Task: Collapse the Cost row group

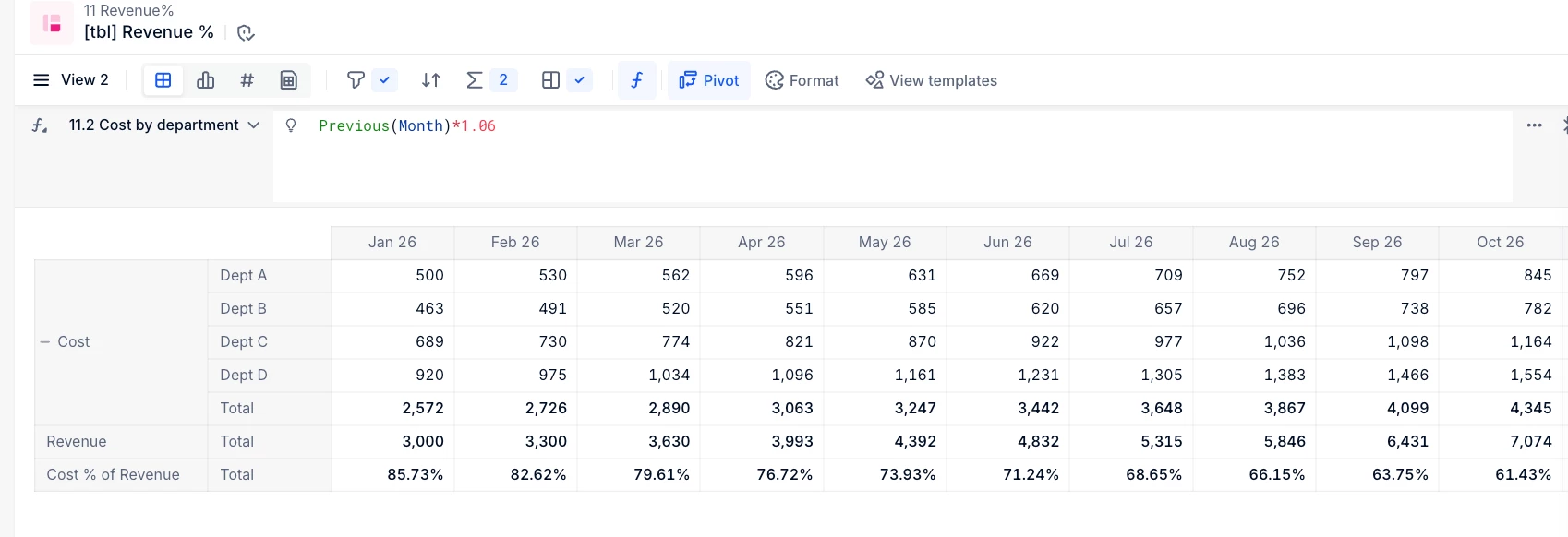Action: pyautogui.click(x=44, y=341)
